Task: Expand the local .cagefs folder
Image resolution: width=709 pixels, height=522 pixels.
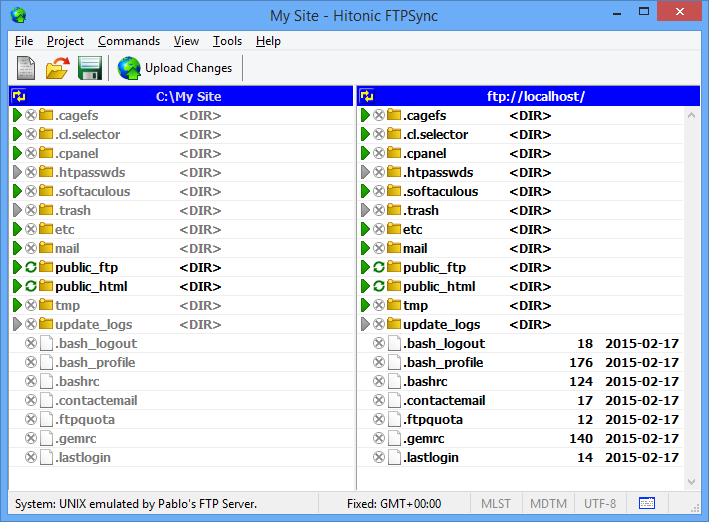Action: (x=18, y=115)
